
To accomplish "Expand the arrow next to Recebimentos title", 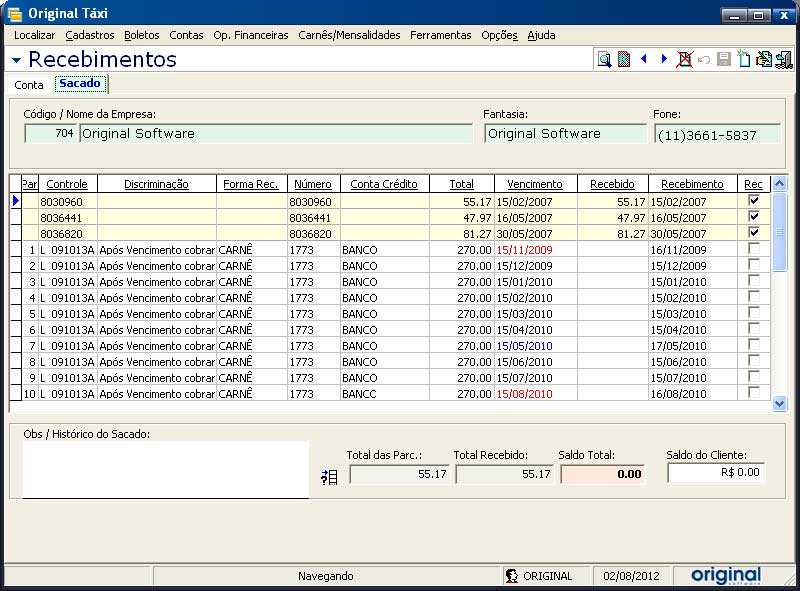I will [x=17, y=61].
